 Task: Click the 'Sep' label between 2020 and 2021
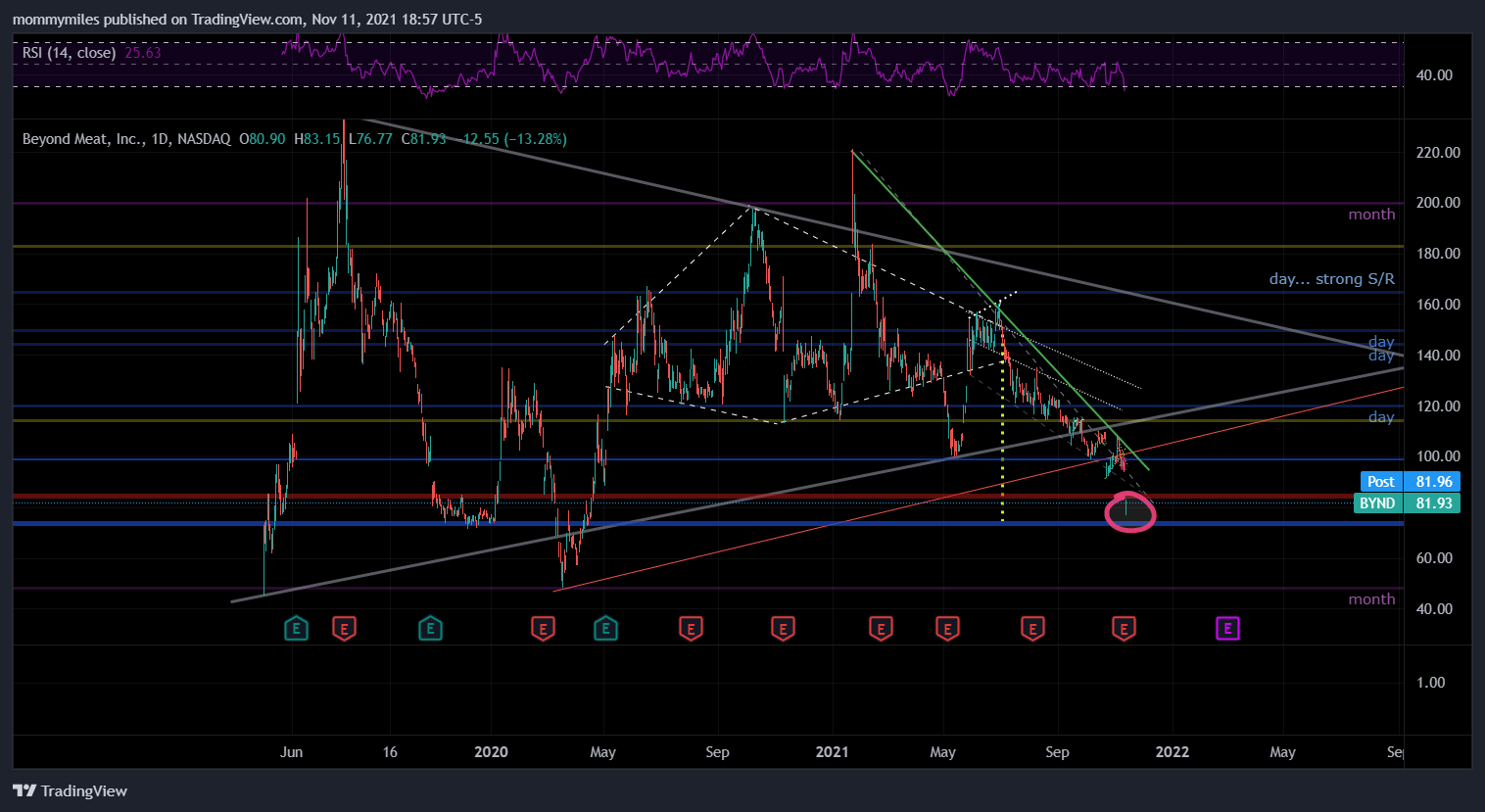pyautogui.click(x=717, y=752)
